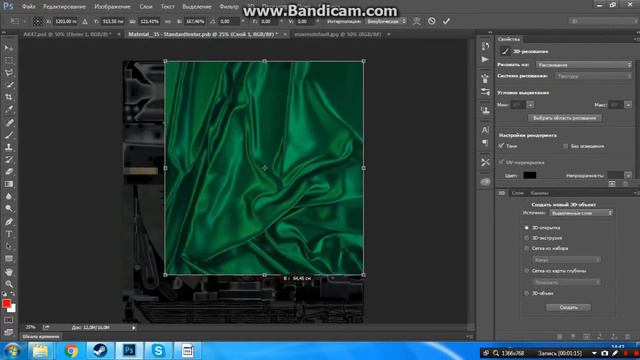The image size is (640, 360).
Task: Select the Zoom tool in toolbox
Action: tap(9, 284)
